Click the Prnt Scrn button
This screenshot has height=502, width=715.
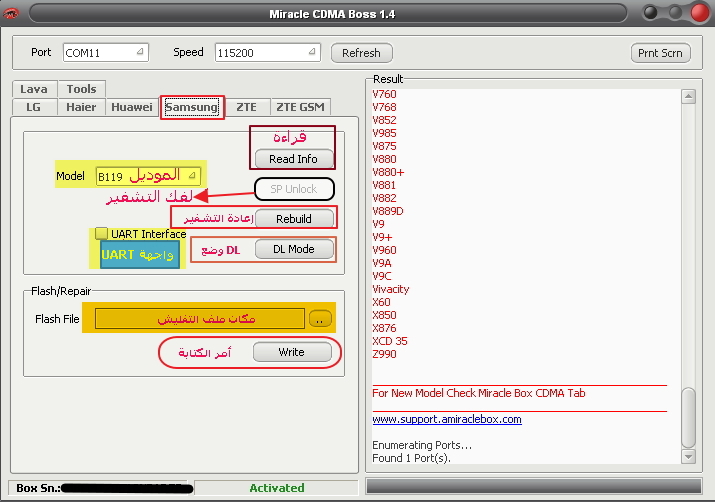click(660, 53)
